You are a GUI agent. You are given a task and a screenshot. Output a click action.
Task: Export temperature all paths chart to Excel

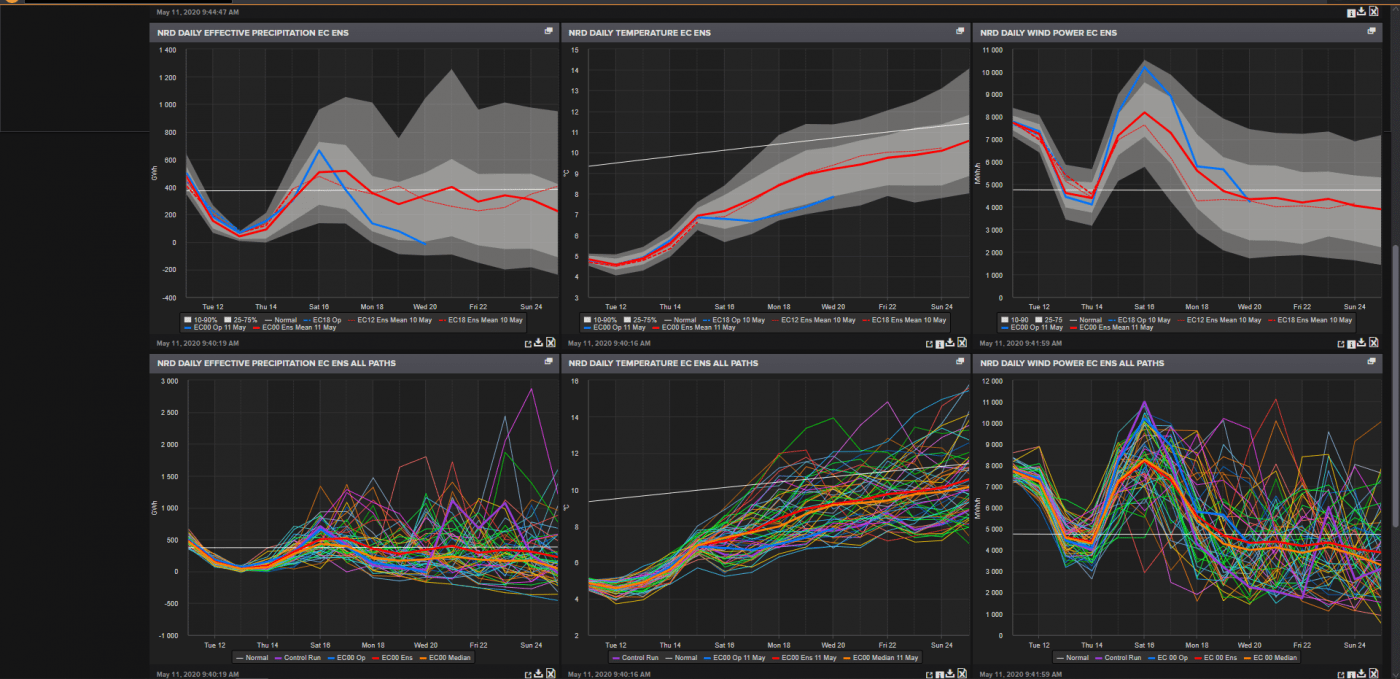pos(962,674)
